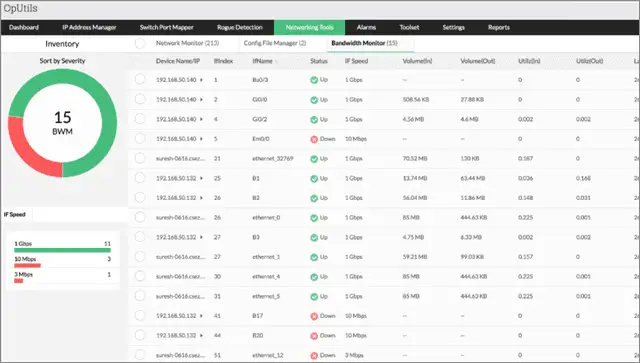Expand arrow next to 192.168.50.132 IfIndex 41
This screenshot has height=363, width=640.
pos(201,316)
